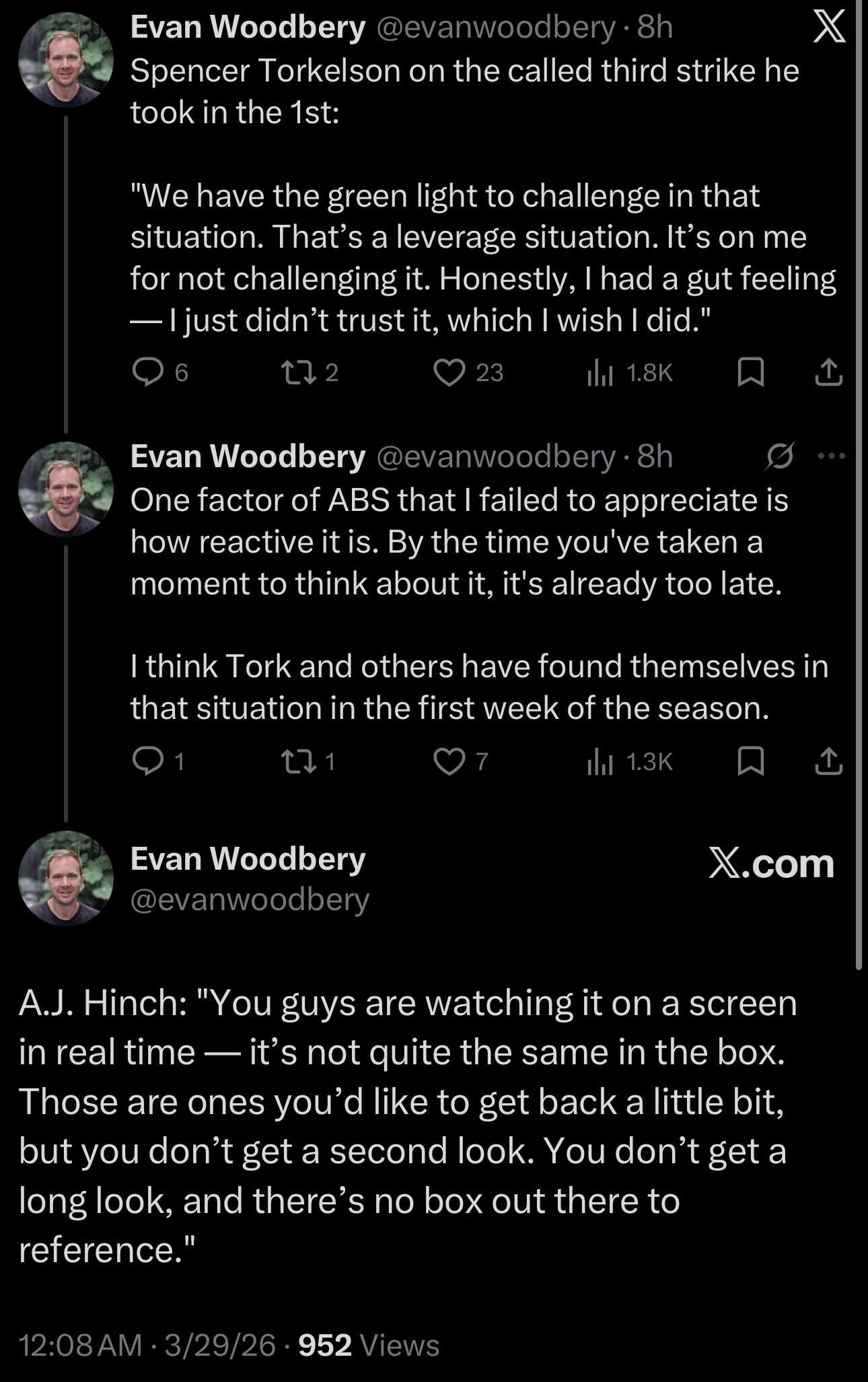868x1382 pixels.
Task: Share the ABS reactive tweet
Action: [x=828, y=761]
